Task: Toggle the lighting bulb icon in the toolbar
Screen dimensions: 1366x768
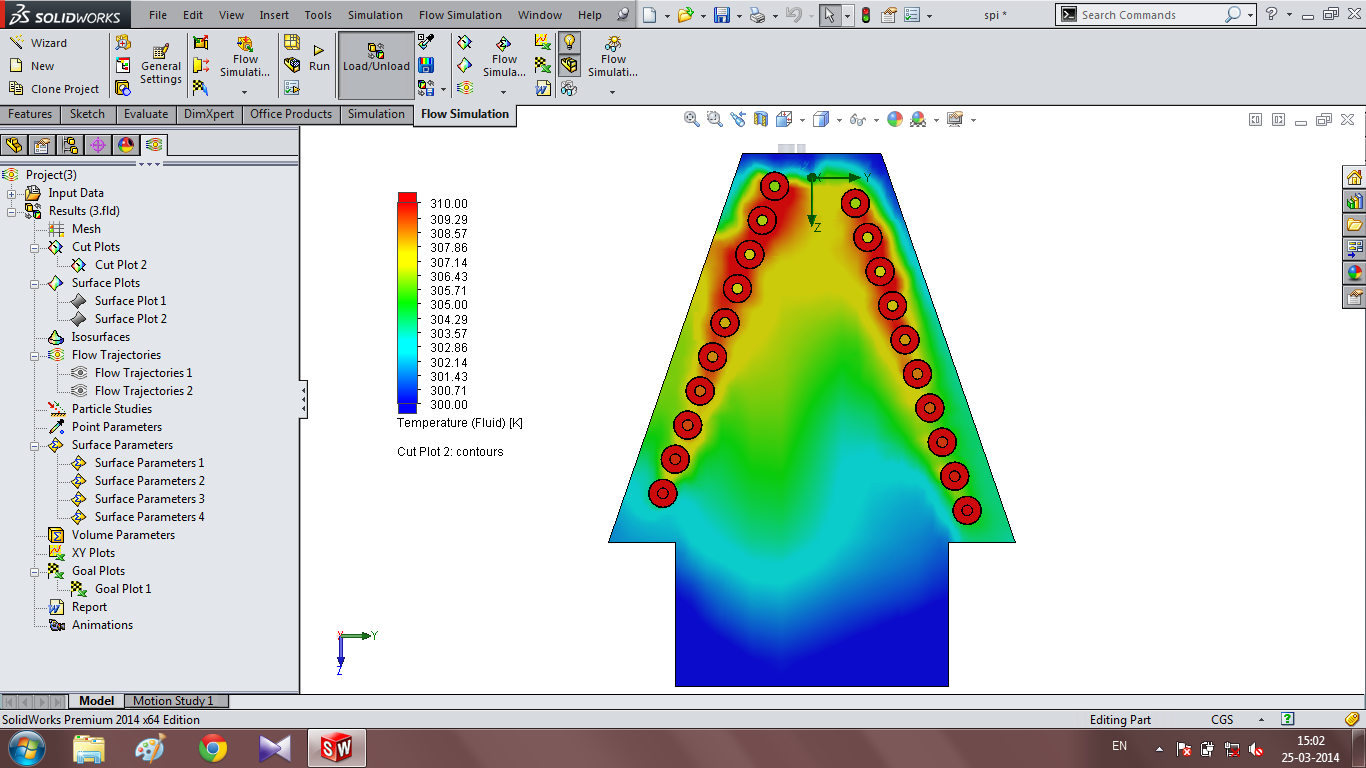Action: tap(569, 42)
